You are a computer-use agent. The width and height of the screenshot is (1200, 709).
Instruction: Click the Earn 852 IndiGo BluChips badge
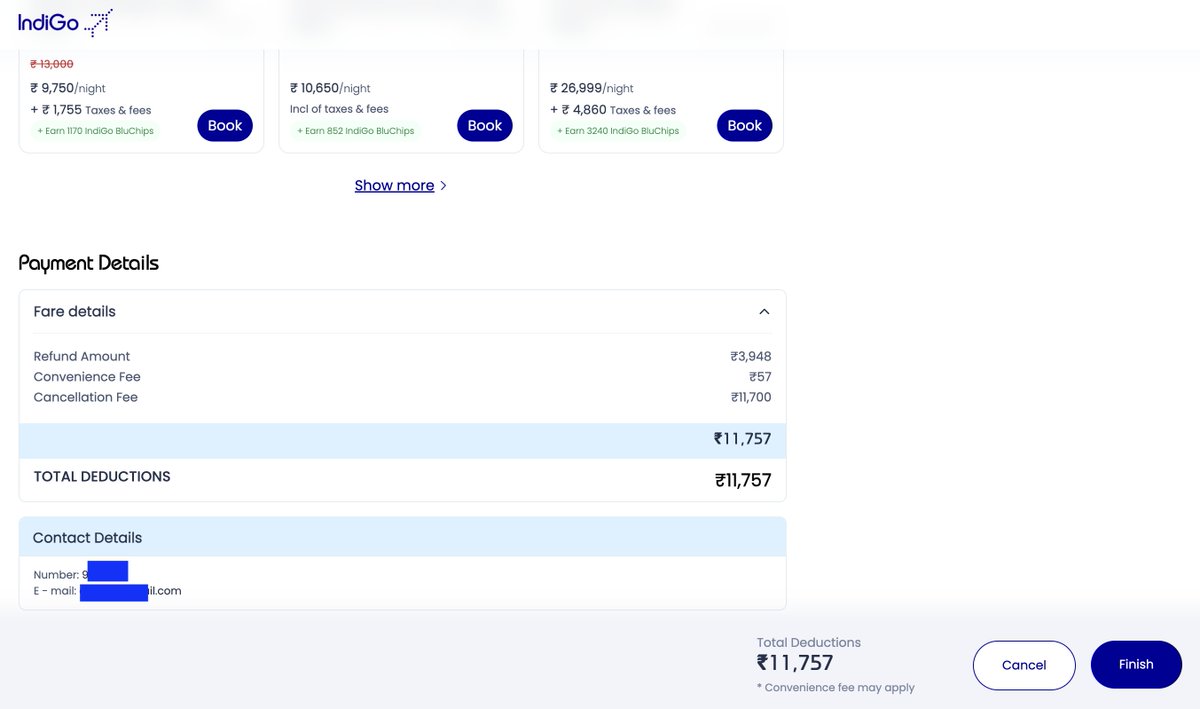(x=355, y=131)
